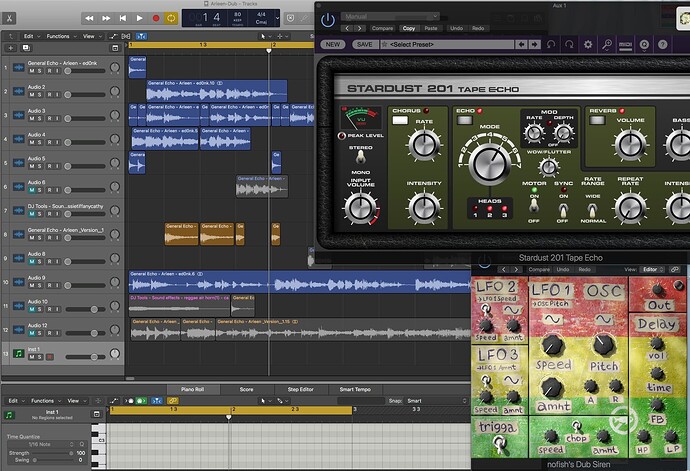Toggle the Stardust plugin power bypass button

pyautogui.click(x=328, y=20)
